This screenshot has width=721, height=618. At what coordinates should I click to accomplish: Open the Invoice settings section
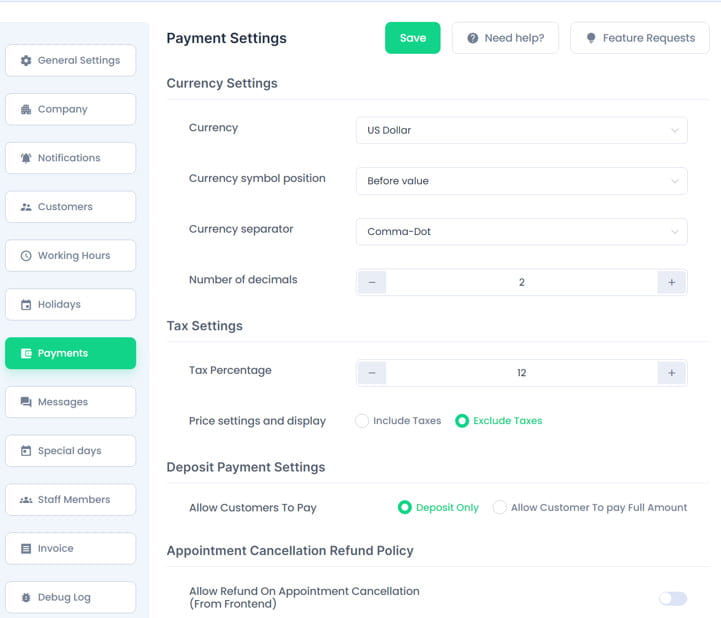(70, 548)
